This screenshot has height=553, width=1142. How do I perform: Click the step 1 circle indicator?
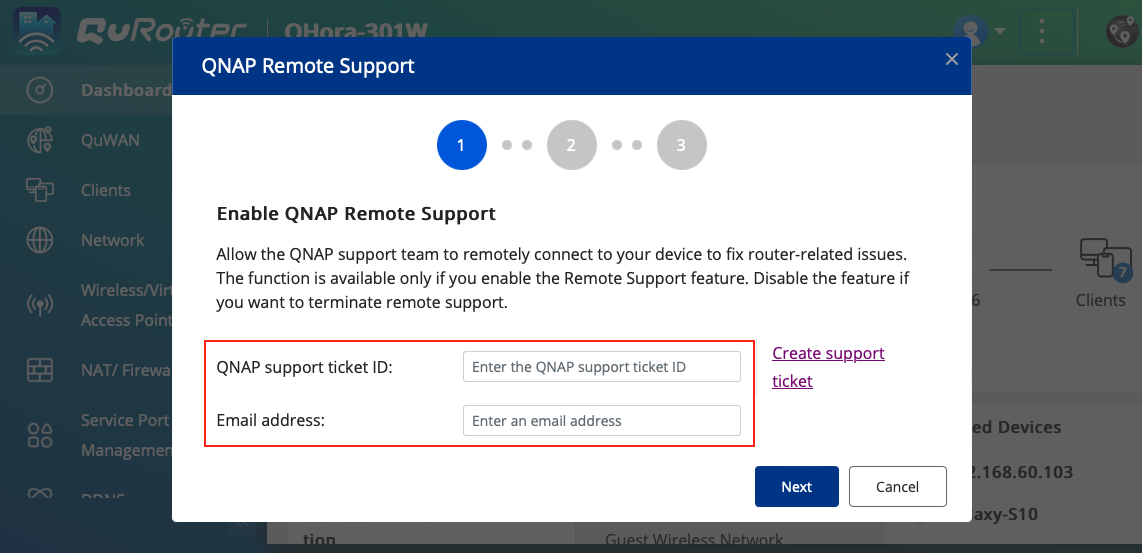tap(461, 145)
